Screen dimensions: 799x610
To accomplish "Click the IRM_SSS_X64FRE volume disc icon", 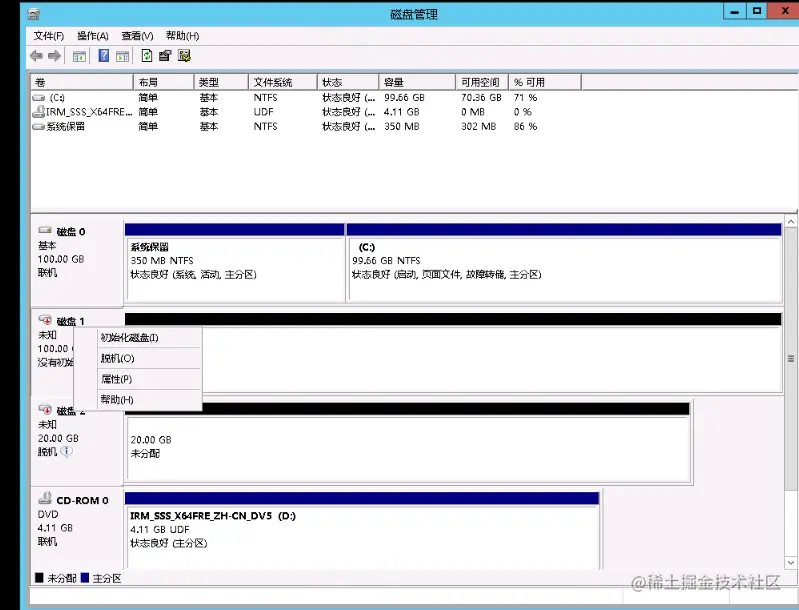I will 39,111.
